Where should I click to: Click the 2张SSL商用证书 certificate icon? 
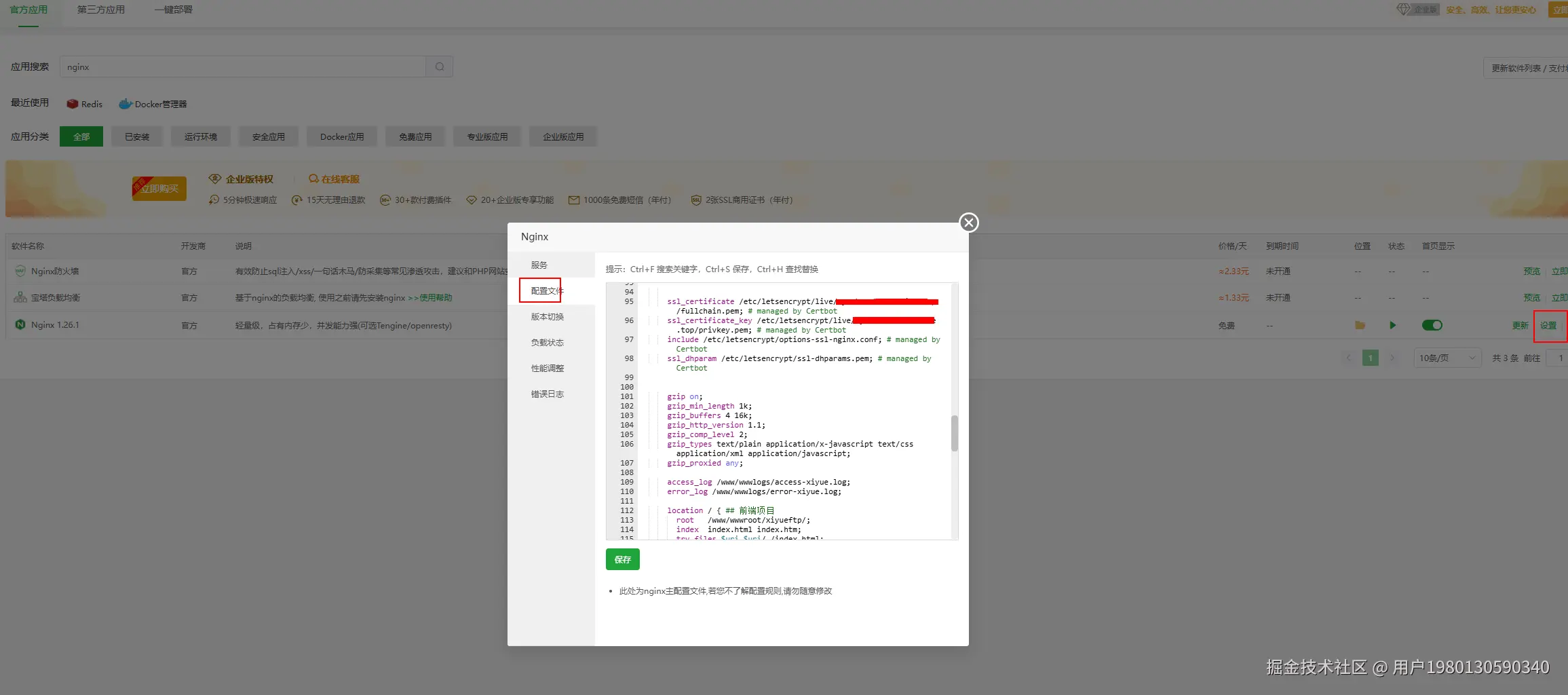pos(695,200)
